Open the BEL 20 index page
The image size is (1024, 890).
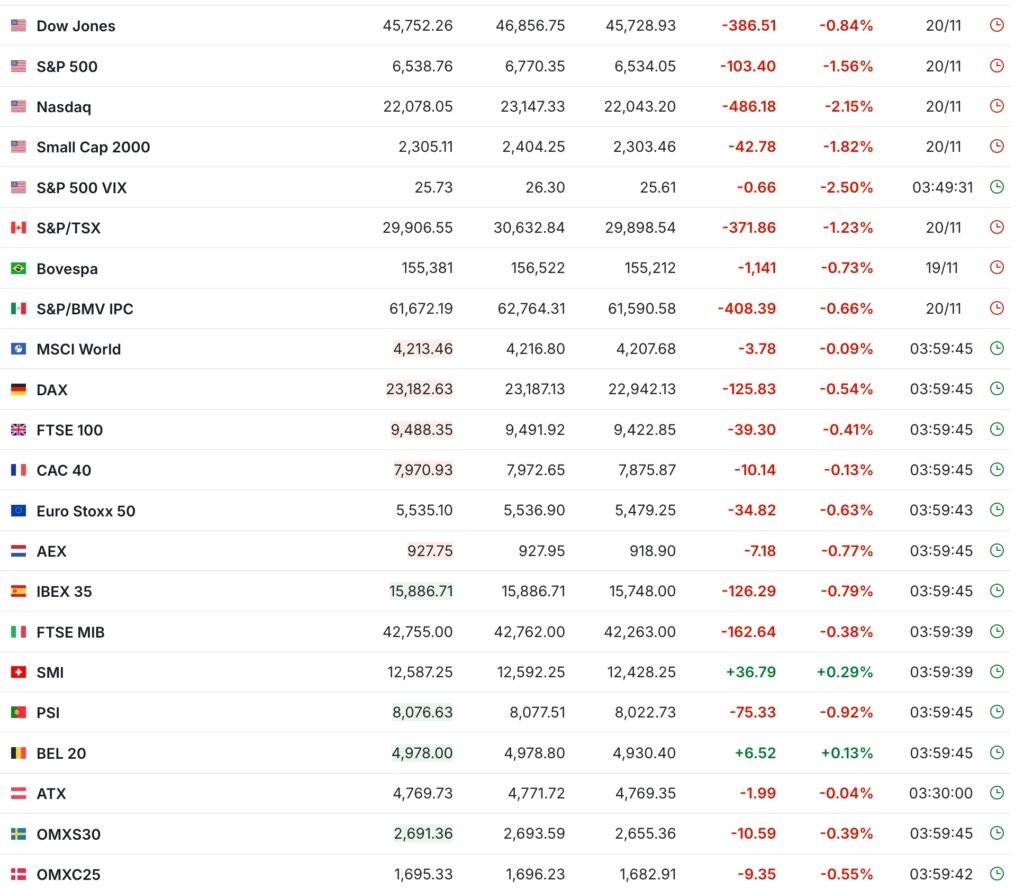point(61,753)
